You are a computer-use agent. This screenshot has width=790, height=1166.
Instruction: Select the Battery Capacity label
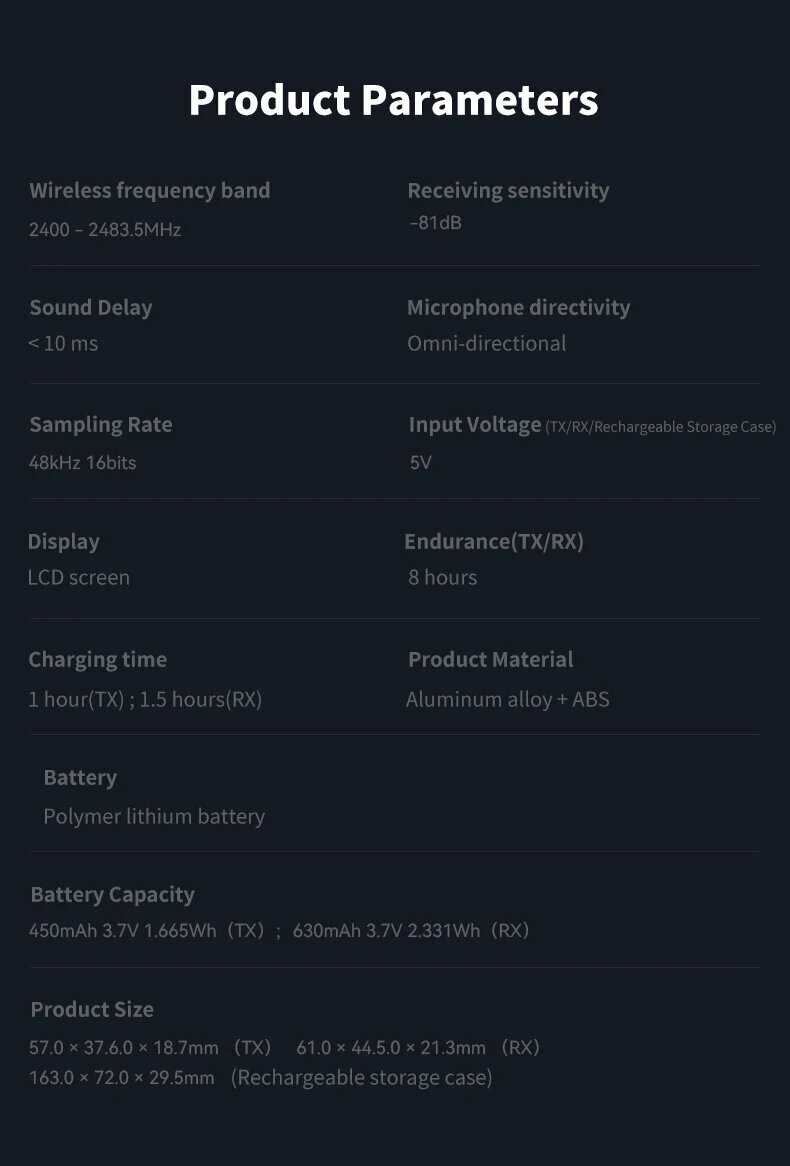point(112,894)
